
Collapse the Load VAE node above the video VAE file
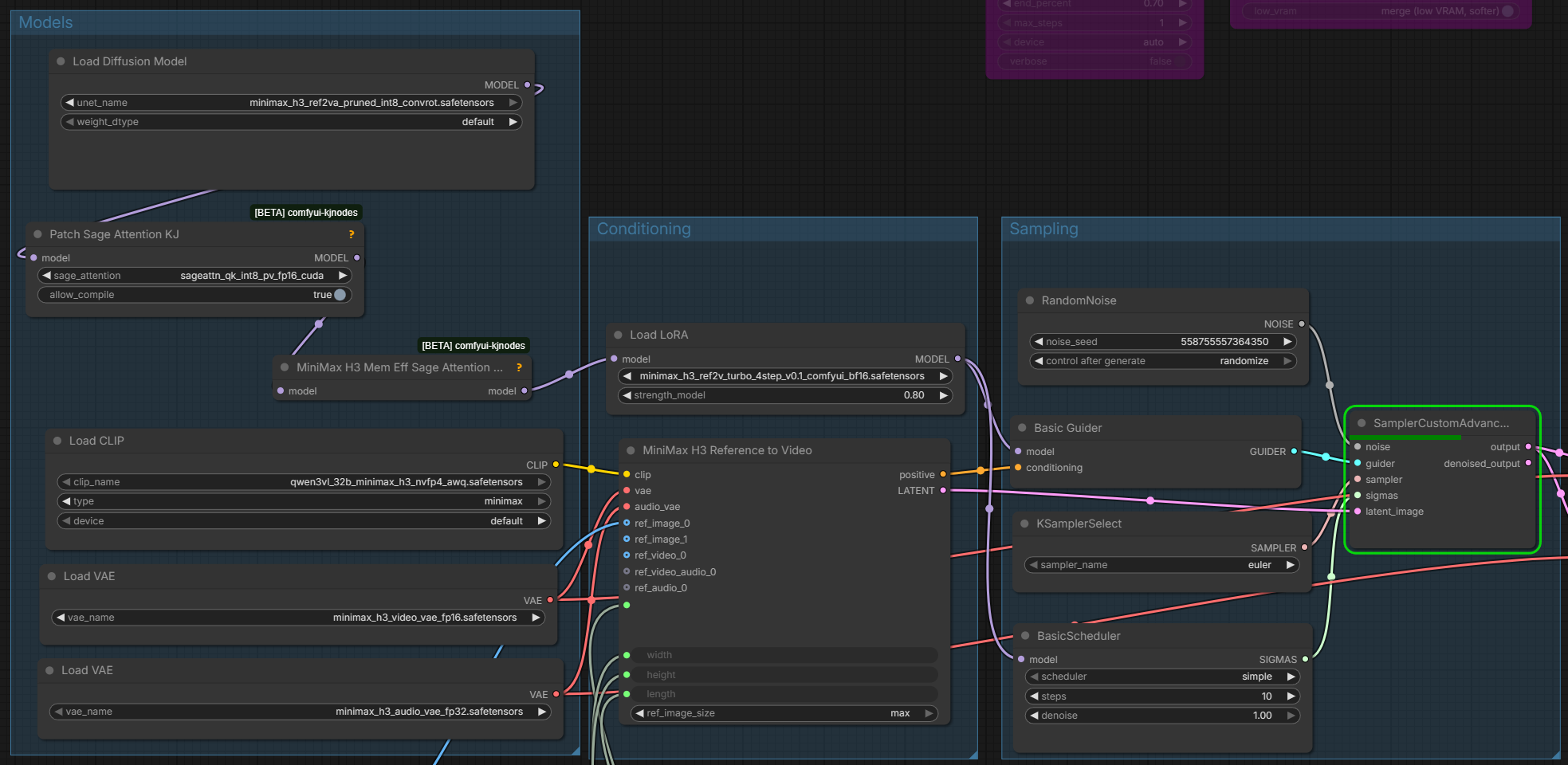click(52, 576)
